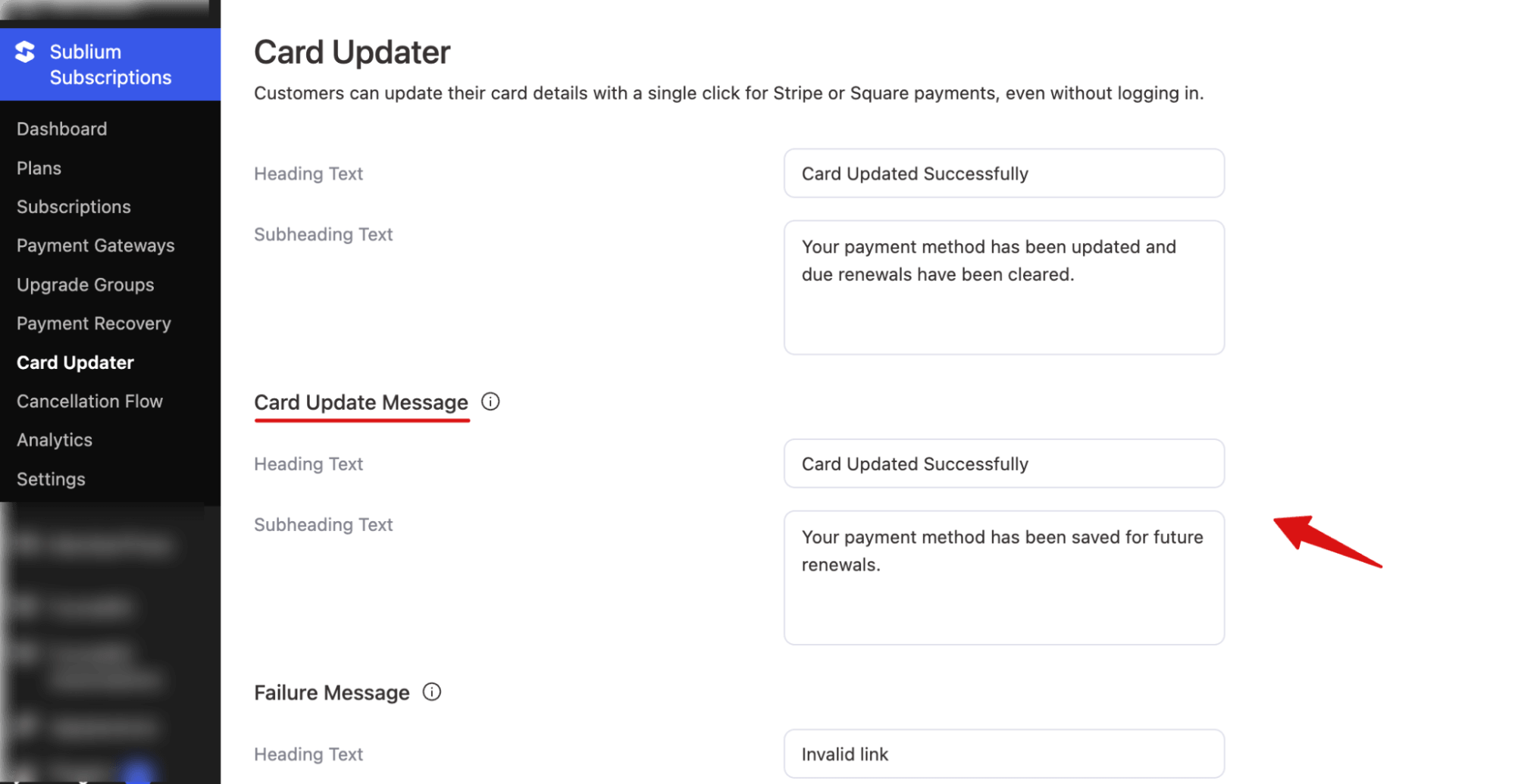Click the blurred collapsed sidebar item below Settings
1515x784 pixels.
pyautogui.click(x=93, y=545)
